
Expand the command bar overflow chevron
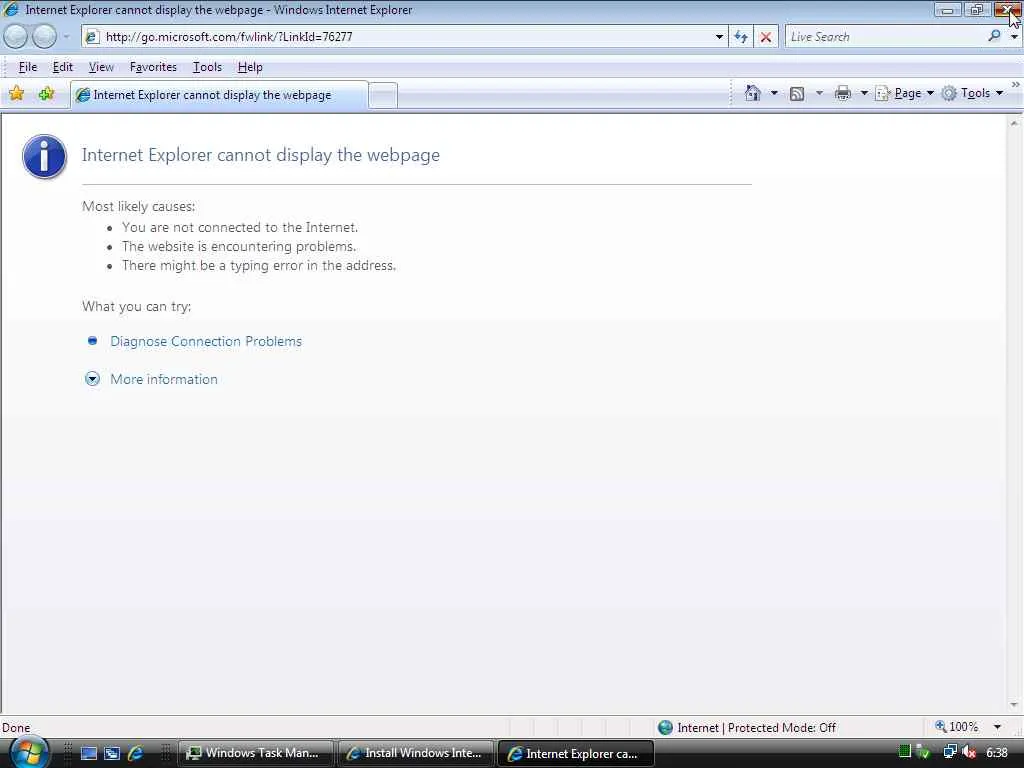click(x=1016, y=85)
